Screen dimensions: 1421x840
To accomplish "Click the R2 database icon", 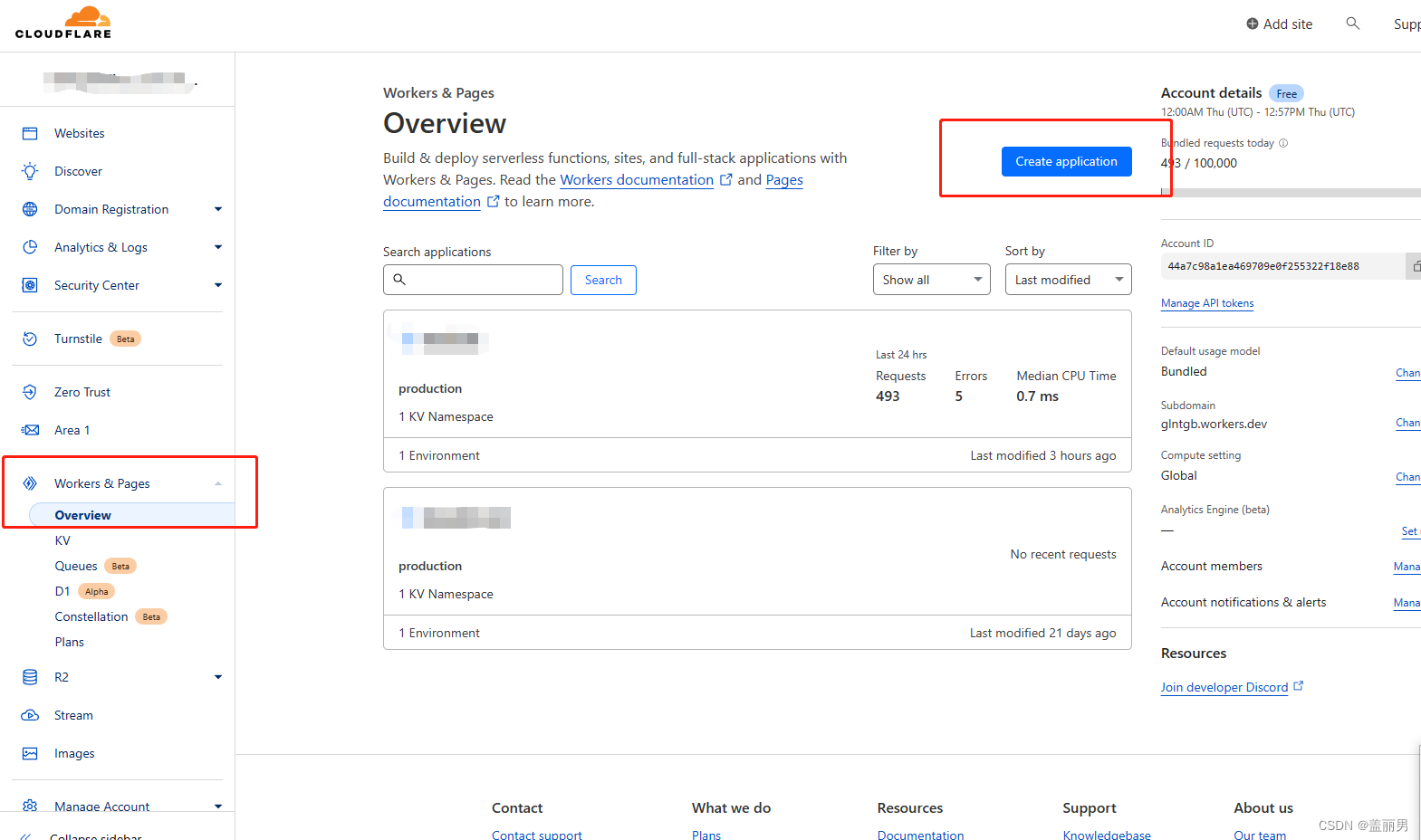I will [30, 677].
